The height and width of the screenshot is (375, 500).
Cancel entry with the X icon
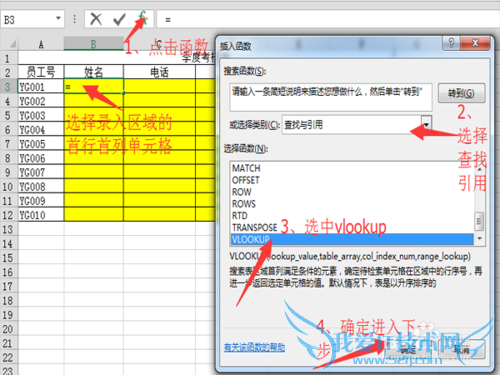[96, 19]
